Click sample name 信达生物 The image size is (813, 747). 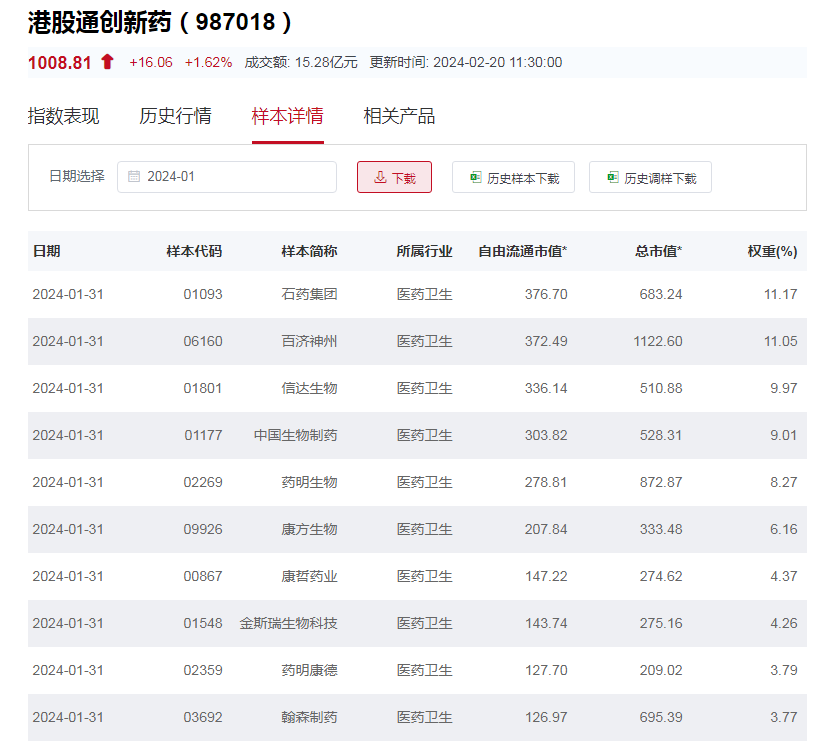(x=310, y=388)
